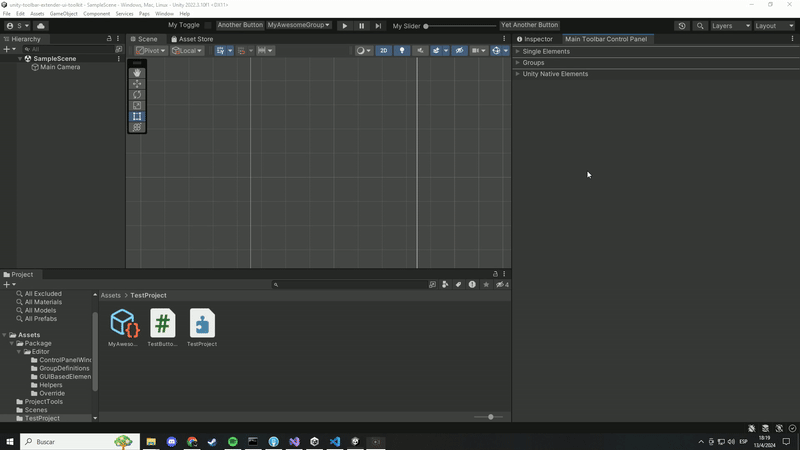800x450 pixels.
Task: Open the Layout dropdown
Action: pyautogui.click(x=774, y=26)
